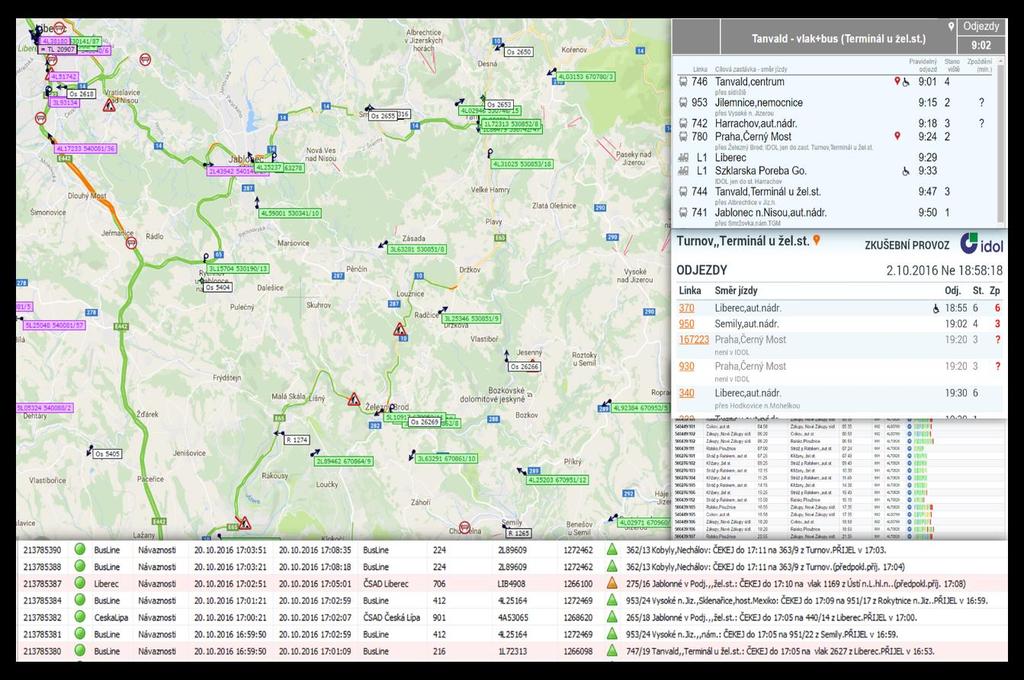Select vehicle label 3L63291 670861/10
The width and height of the screenshot is (1024, 680).
[x=447, y=459]
